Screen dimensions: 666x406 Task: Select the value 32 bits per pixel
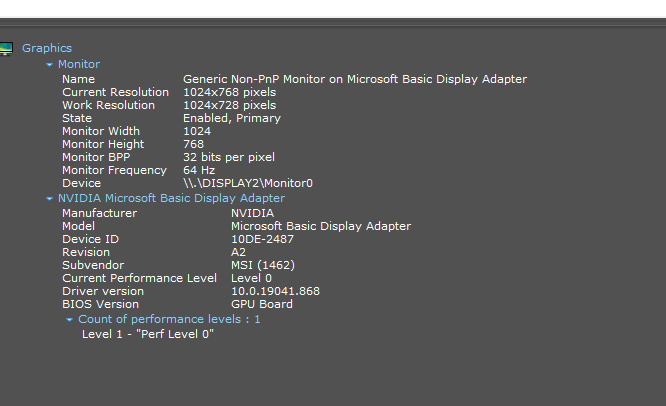coord(229,157)
